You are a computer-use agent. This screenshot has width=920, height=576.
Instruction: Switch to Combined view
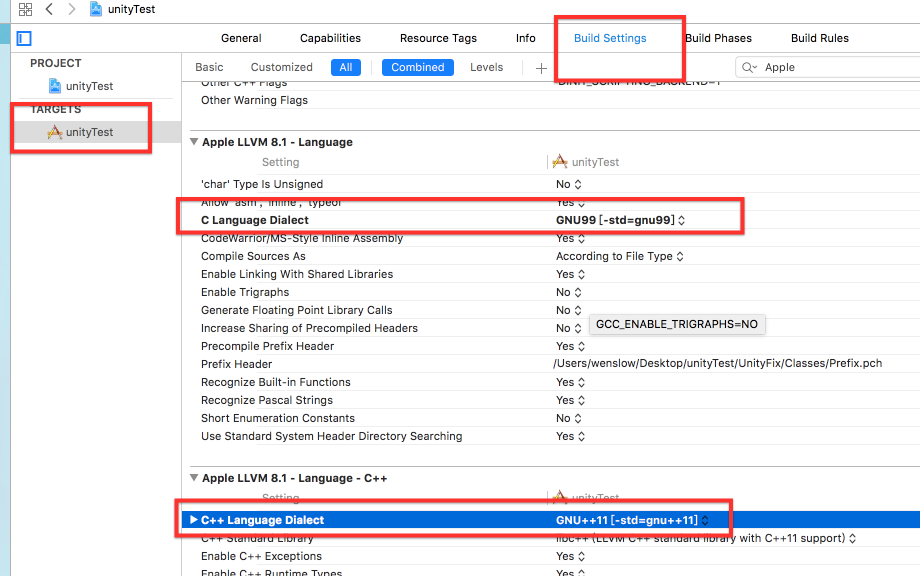click(418, 67)
